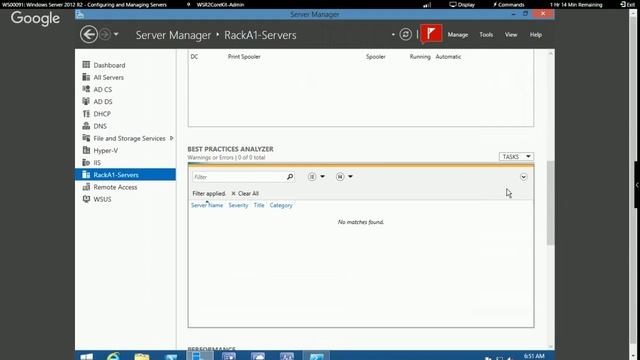Click the taskbar clock showing 6:51 AM
The image size is (640, 360).
click(x=534, y=356)
